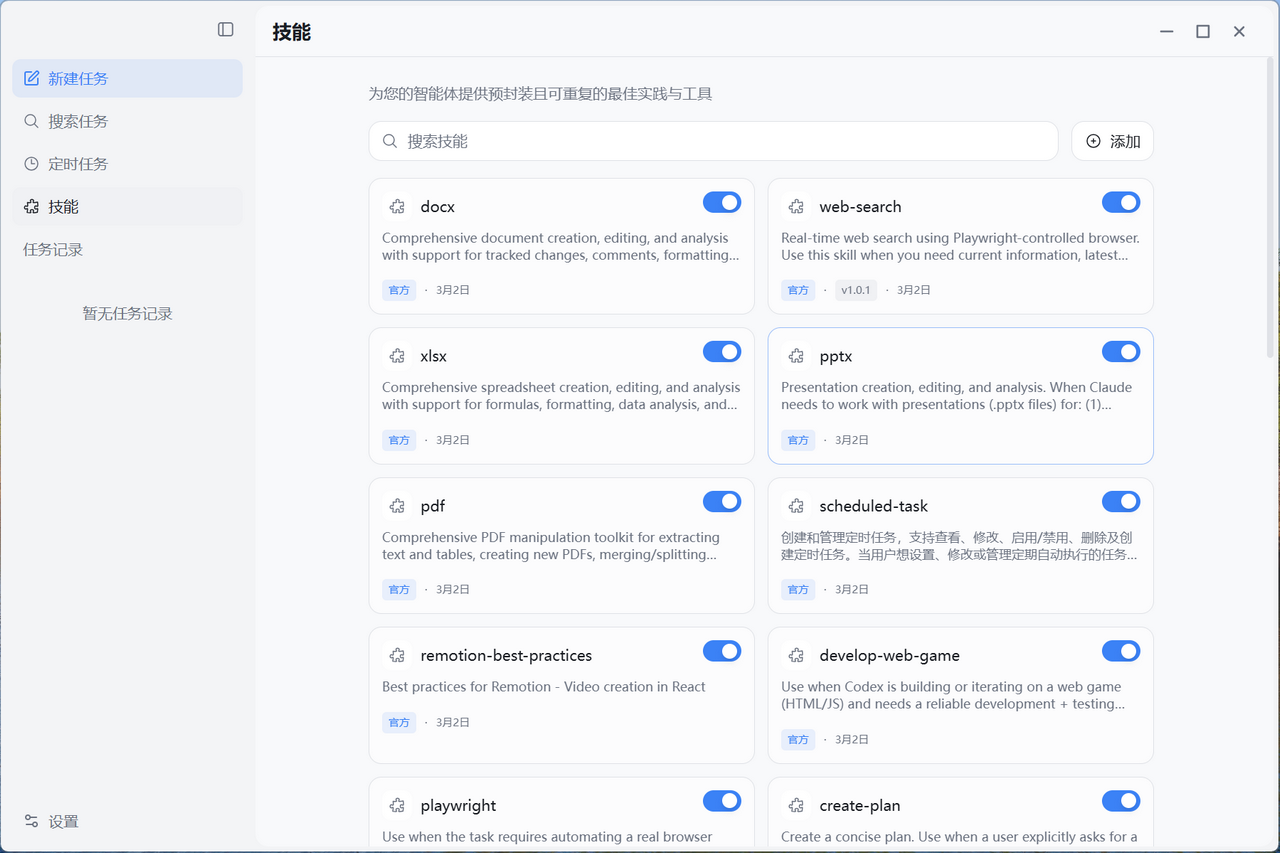Toggle the remotion-best-practices skill

pos(722,651)
